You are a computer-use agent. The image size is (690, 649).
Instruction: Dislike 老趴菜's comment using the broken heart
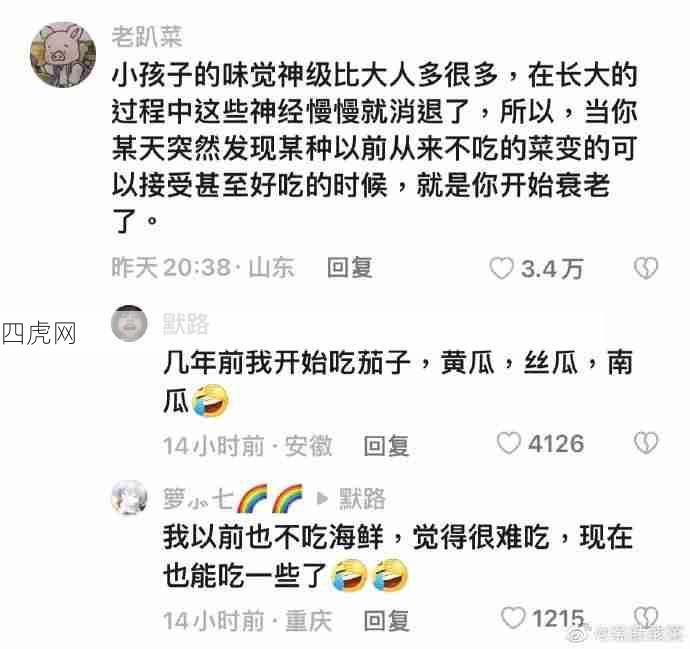tap(646, 268)
